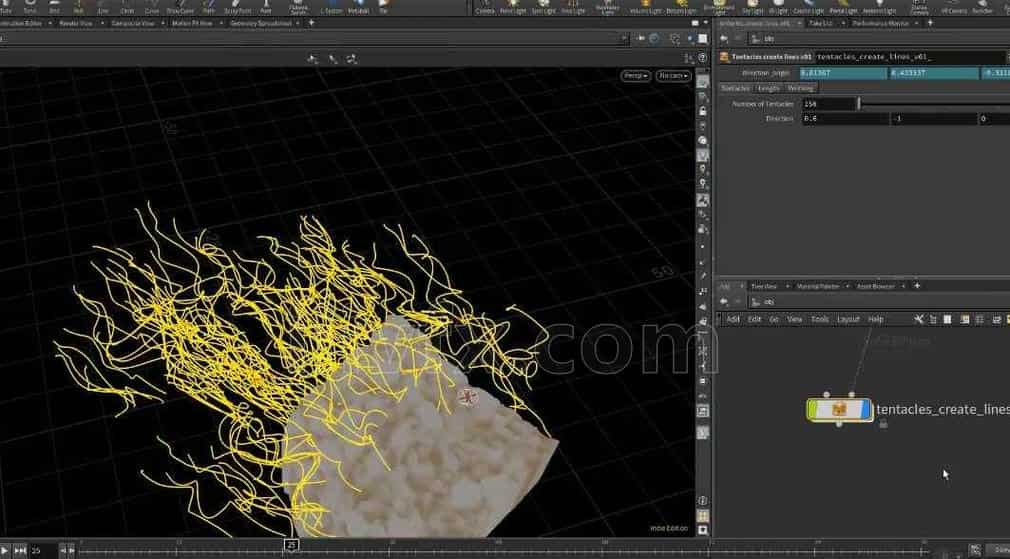This screenshot has height=559, width=1010.
Task: Click the direction_angle field showing 0.433337
Action: [x=933, y=73]
